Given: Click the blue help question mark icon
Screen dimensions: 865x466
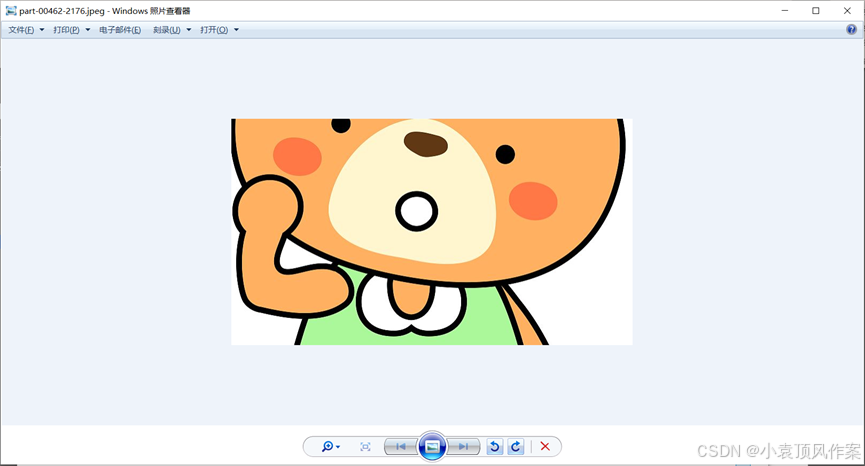Looking at the screenshot, I should (851, 30).
